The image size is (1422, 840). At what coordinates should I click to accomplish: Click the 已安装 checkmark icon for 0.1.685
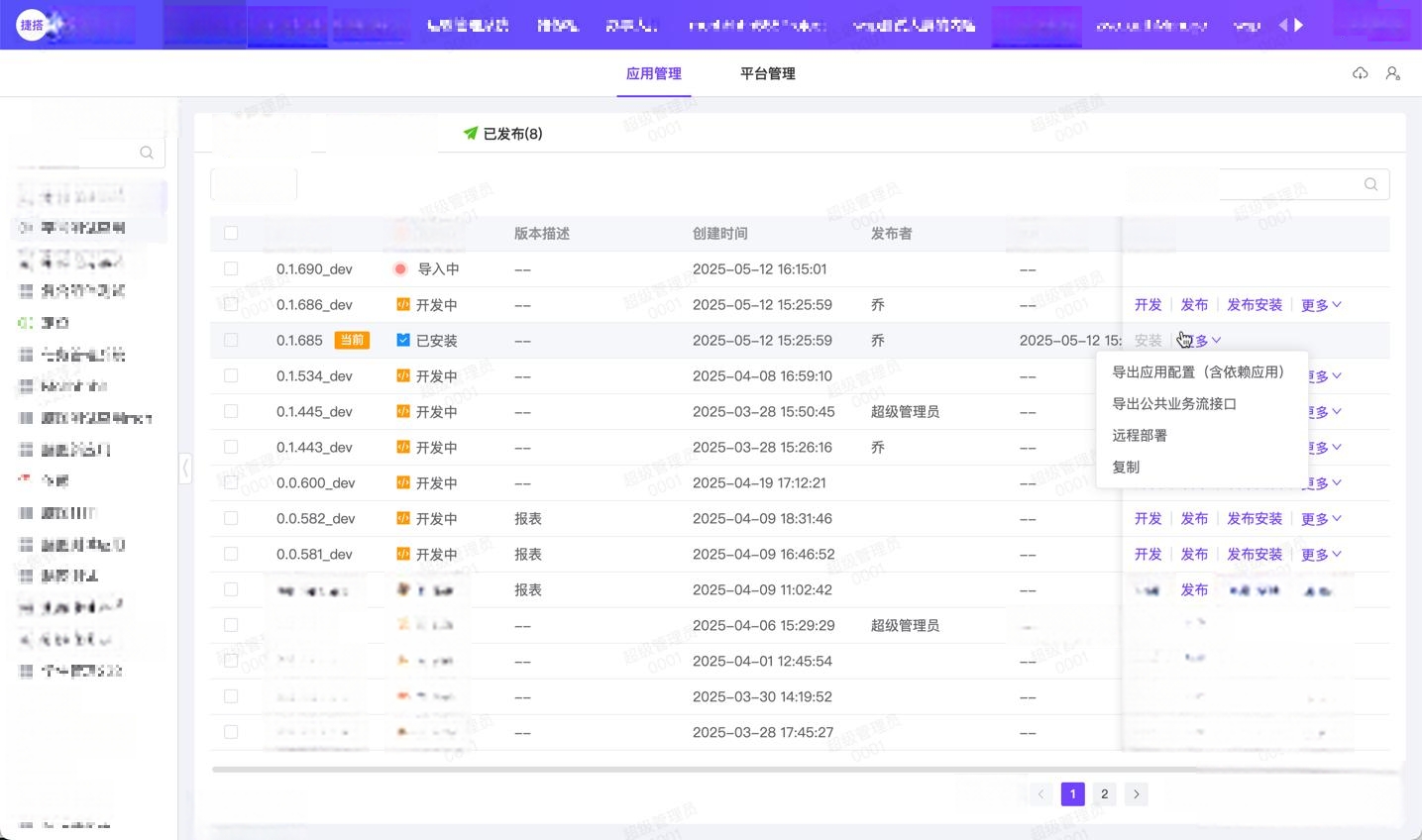click(x=403, y=340)
